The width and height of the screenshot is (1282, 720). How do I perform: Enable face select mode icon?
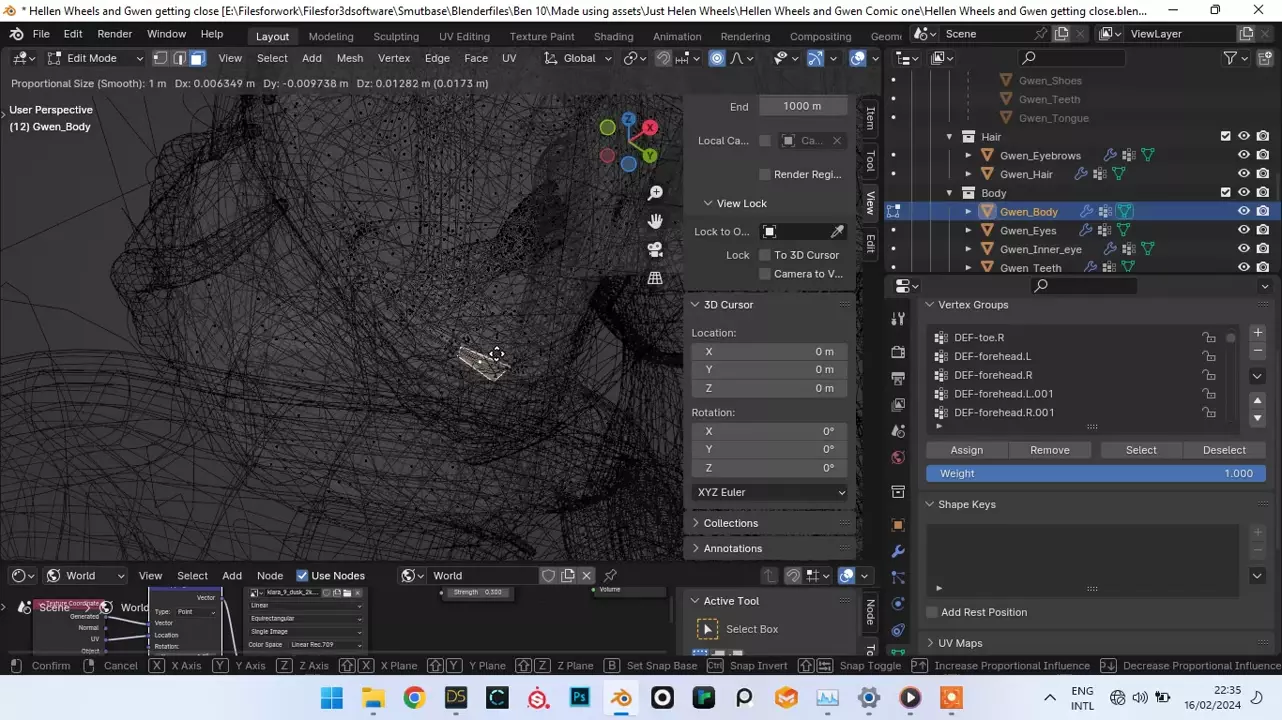click(x=197, y=58)
